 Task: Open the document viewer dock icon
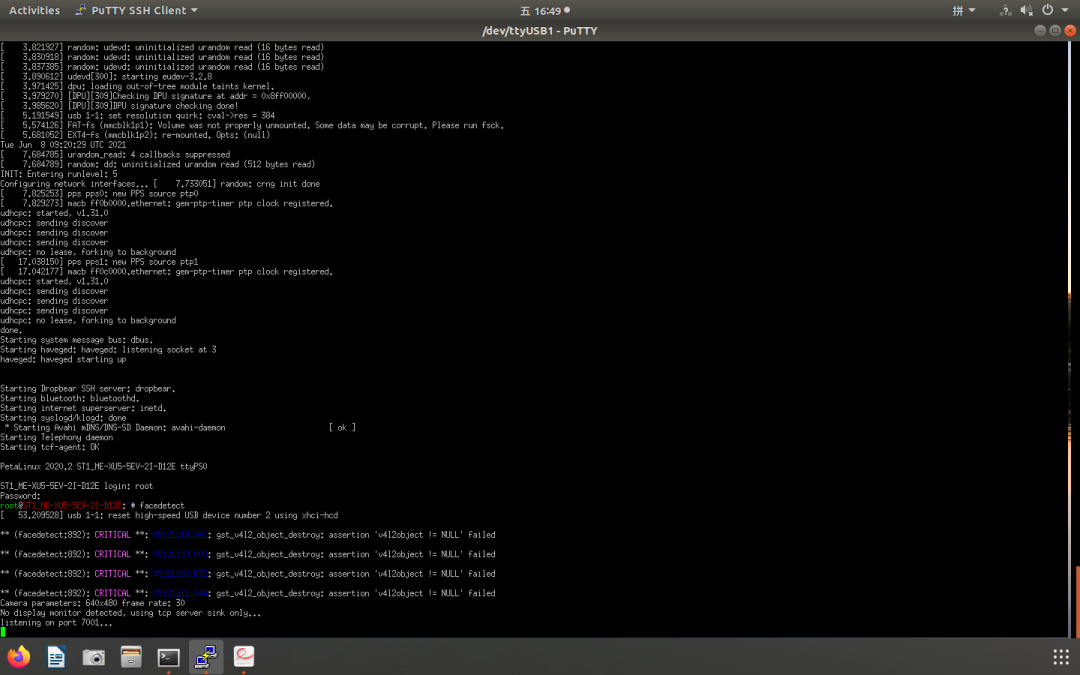244,656
